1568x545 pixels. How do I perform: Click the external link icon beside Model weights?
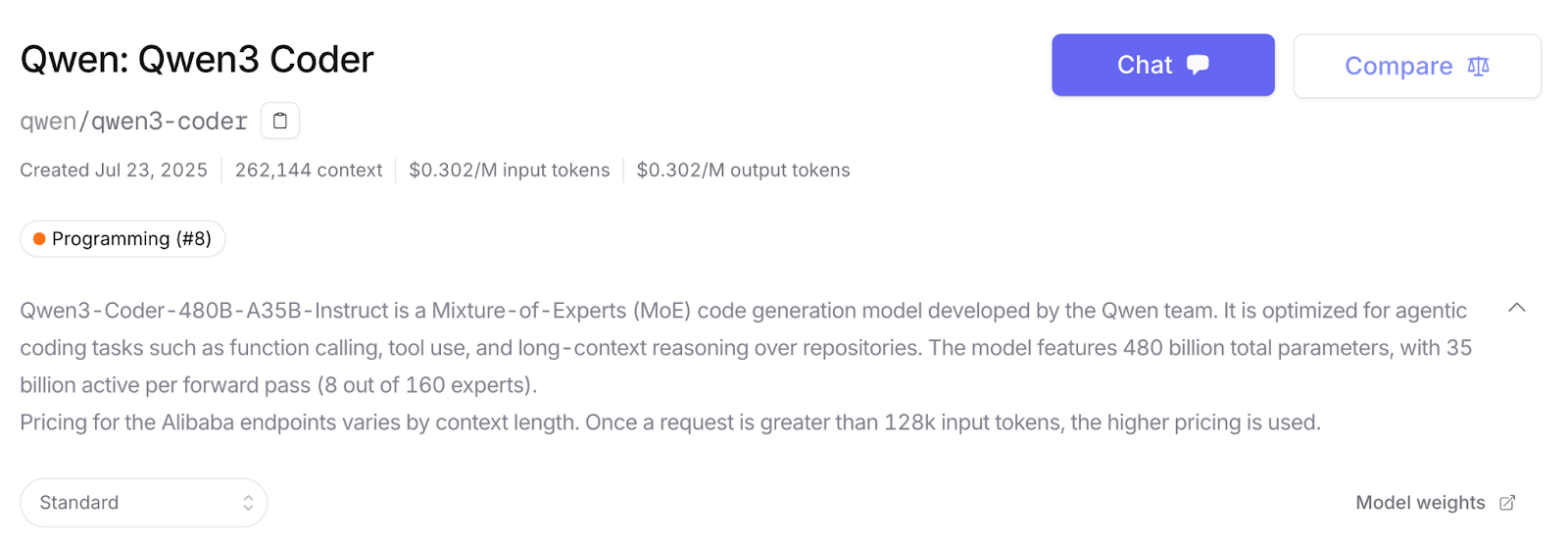[x=1507, y=503]
